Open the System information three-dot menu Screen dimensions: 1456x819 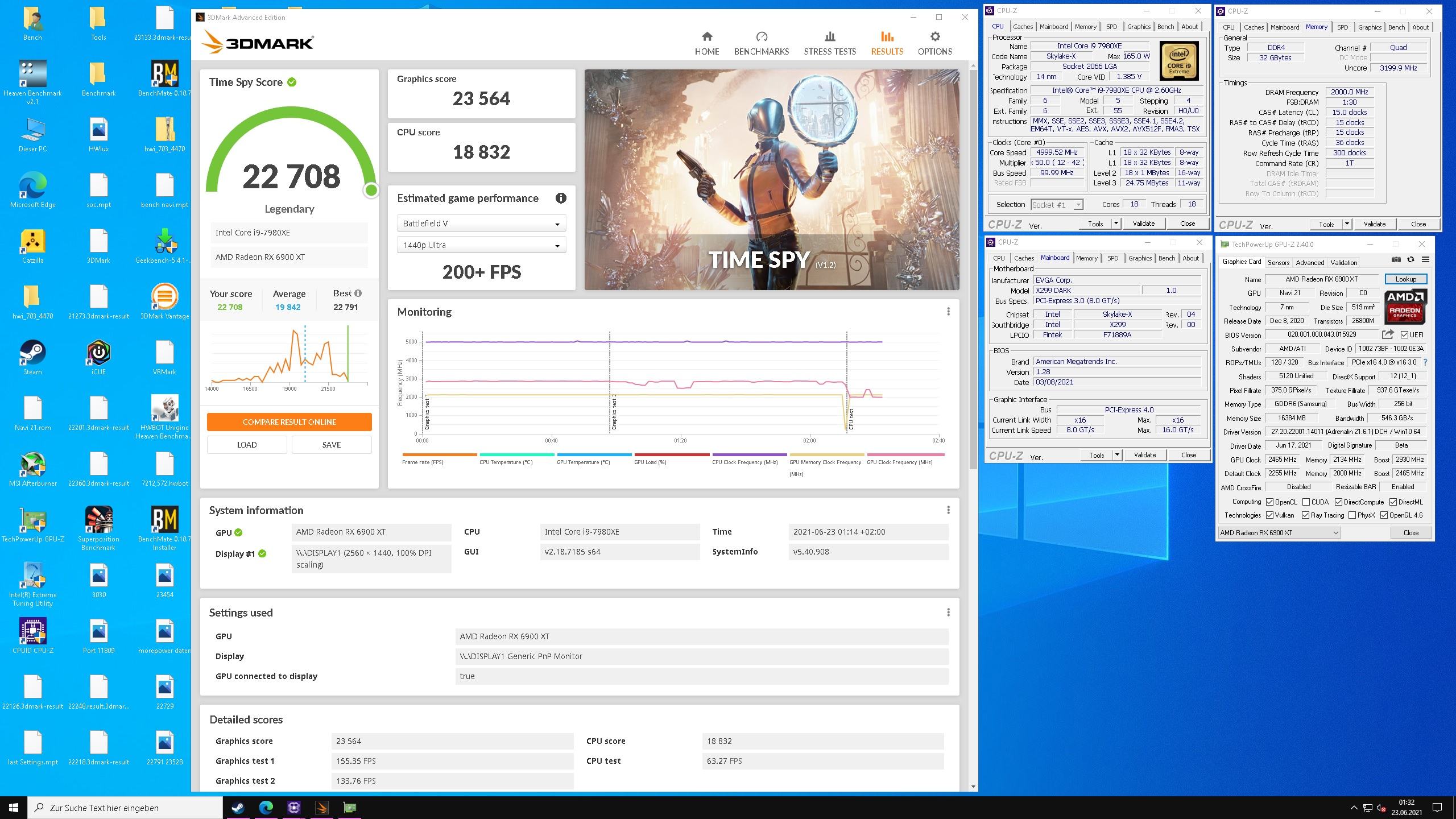coord(948,510)
